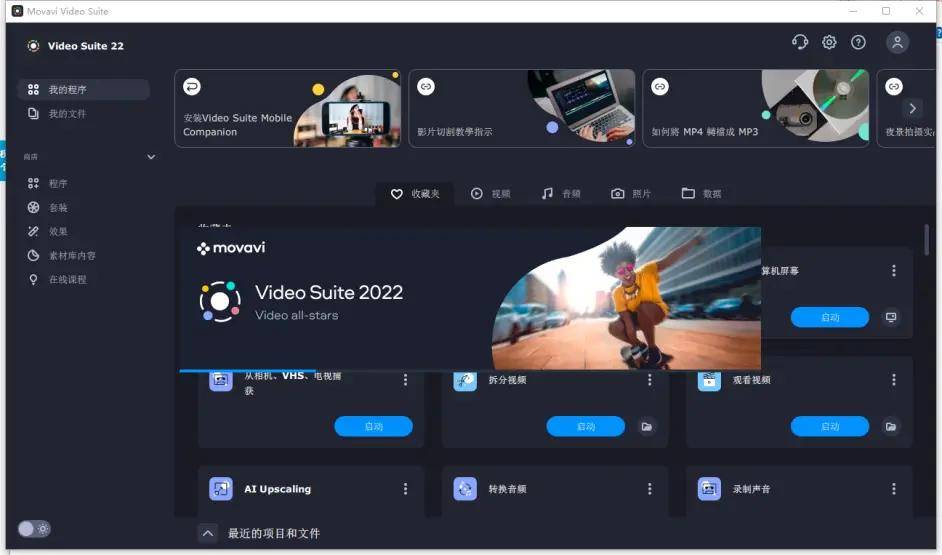
Task: Toggle the dark/light theme switch
Action: pos(34,529)
